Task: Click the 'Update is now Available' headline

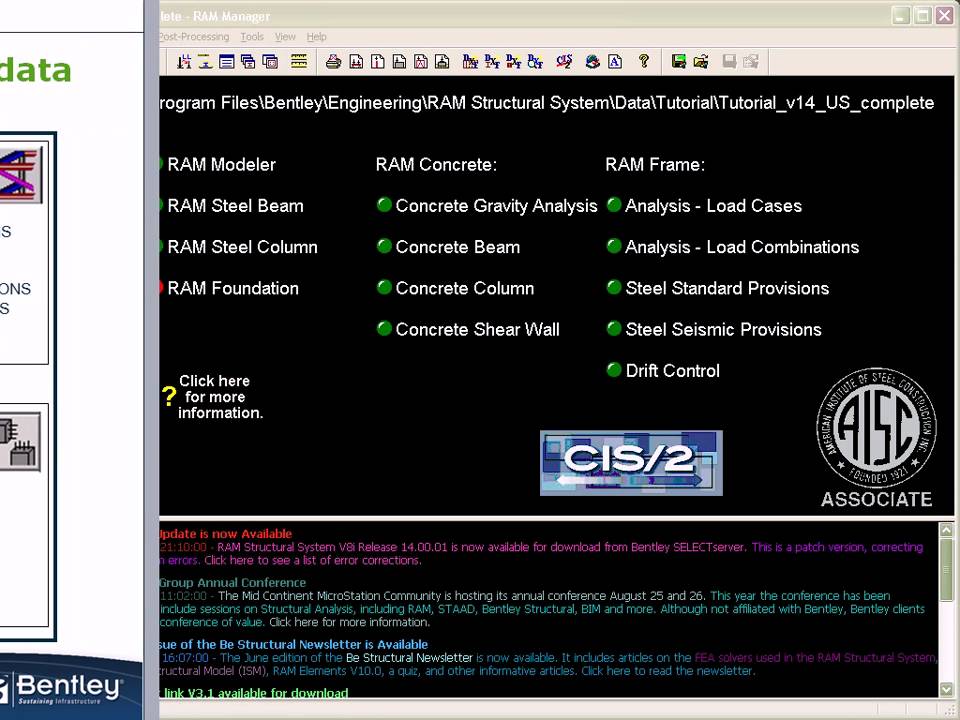Action: [x=225, y=534]
